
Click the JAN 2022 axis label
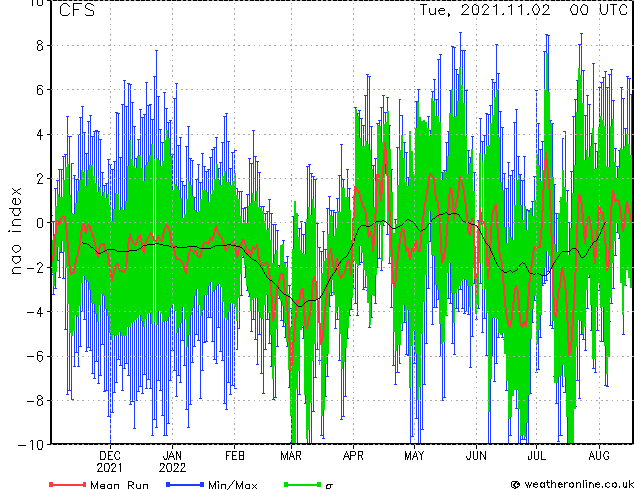(172, 462)
